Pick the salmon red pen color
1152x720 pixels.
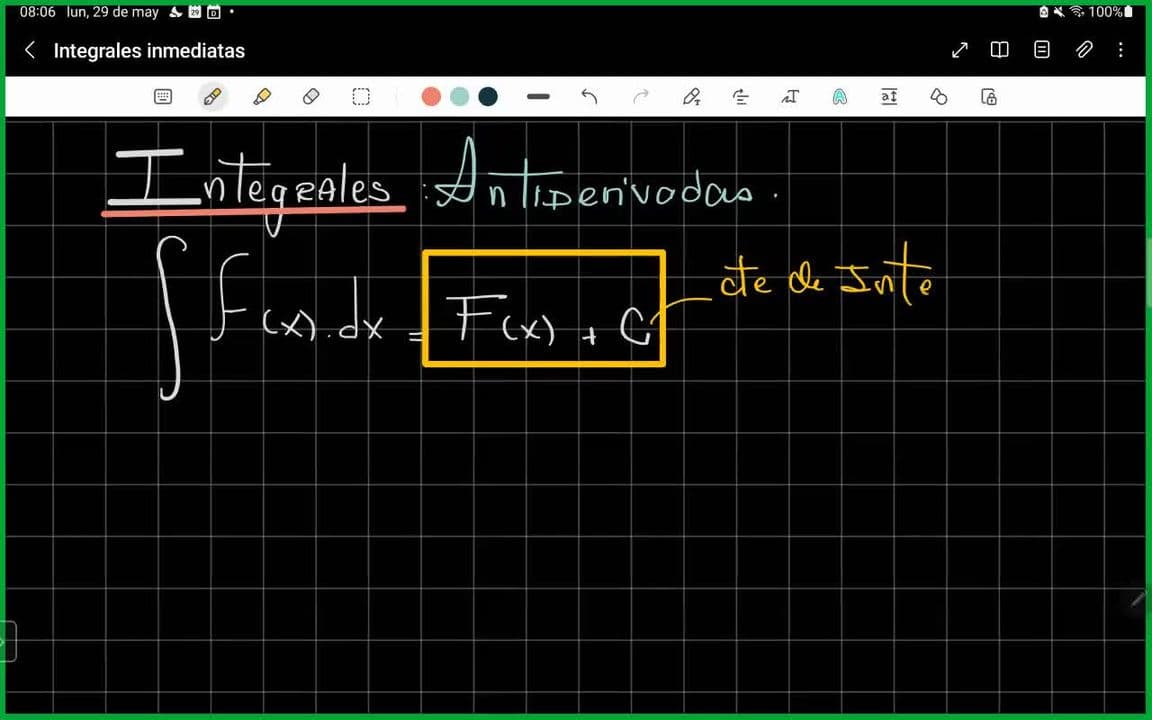point(431,97)
